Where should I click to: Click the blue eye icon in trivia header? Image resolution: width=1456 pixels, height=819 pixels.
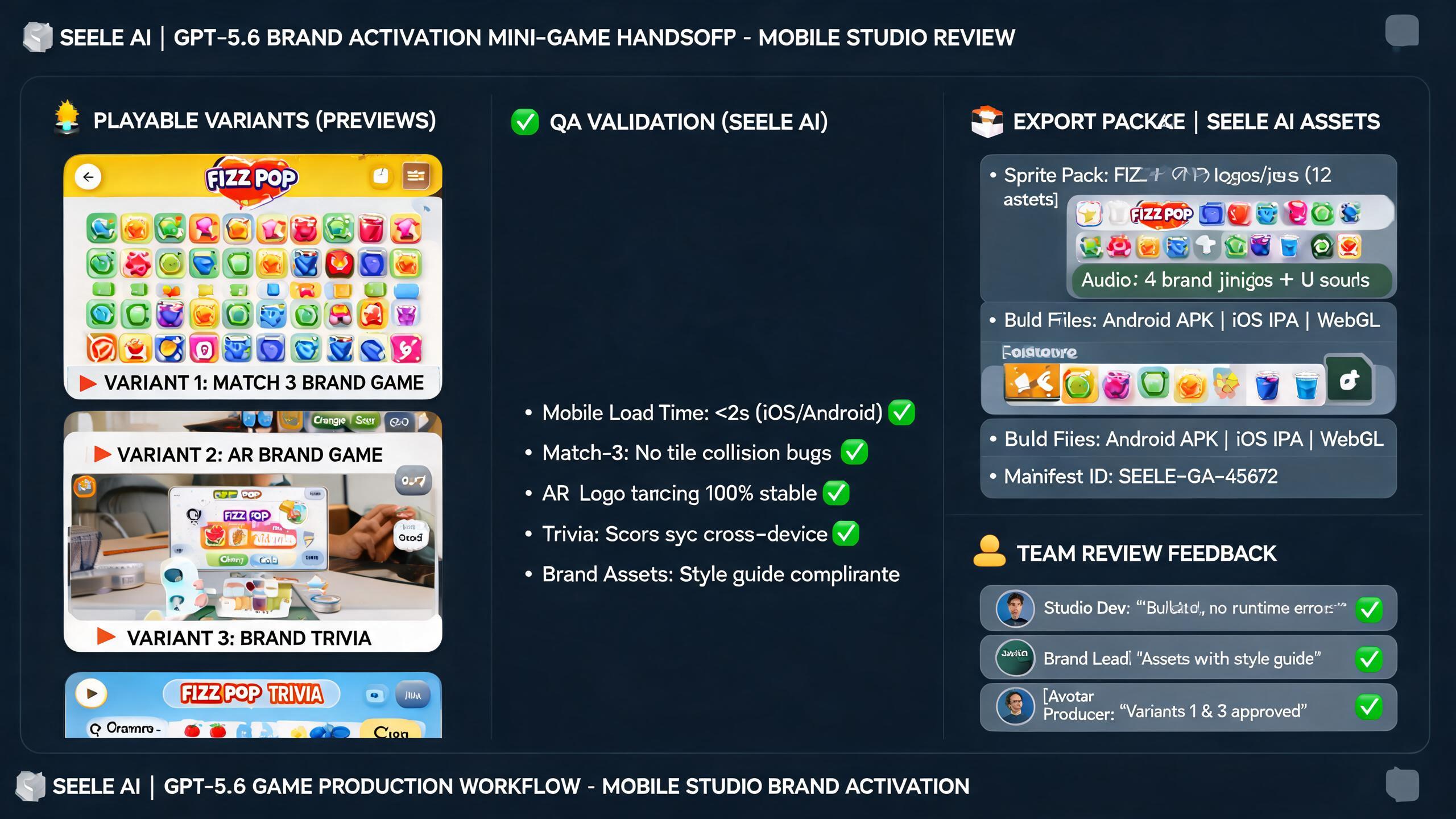pyautogui.click(x=374, y=695)
